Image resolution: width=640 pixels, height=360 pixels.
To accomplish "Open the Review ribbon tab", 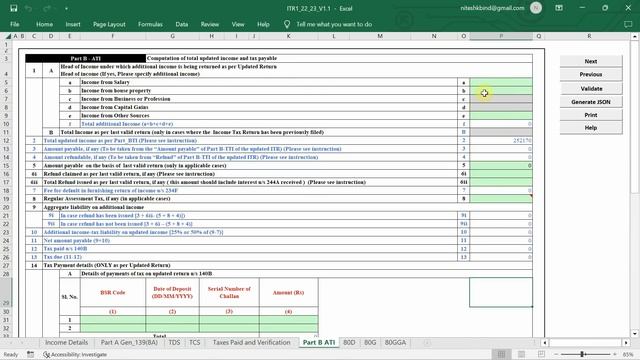I will pos(209,24).
